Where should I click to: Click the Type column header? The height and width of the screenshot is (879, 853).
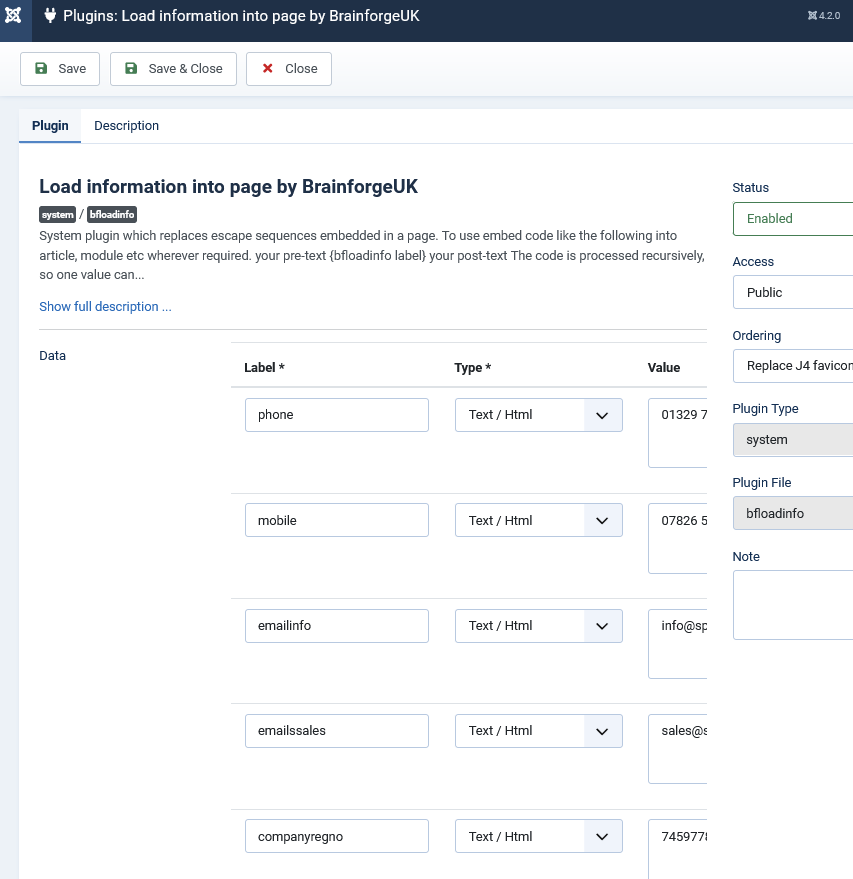coord(472,368)
